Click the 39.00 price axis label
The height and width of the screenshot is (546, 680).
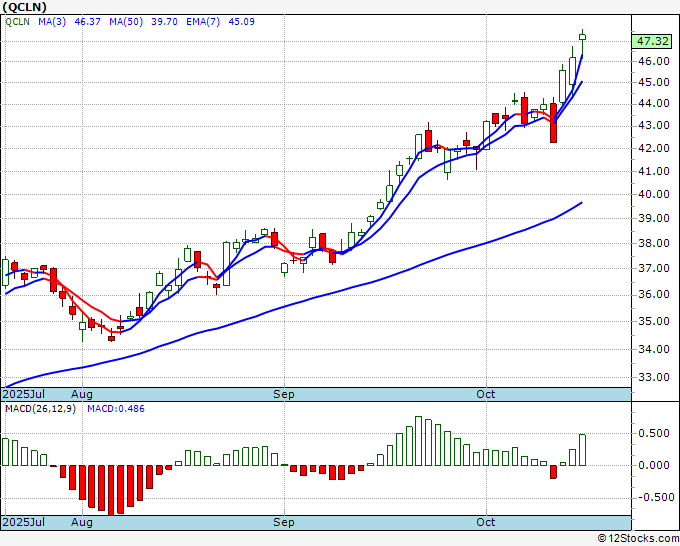click(654, 218)
